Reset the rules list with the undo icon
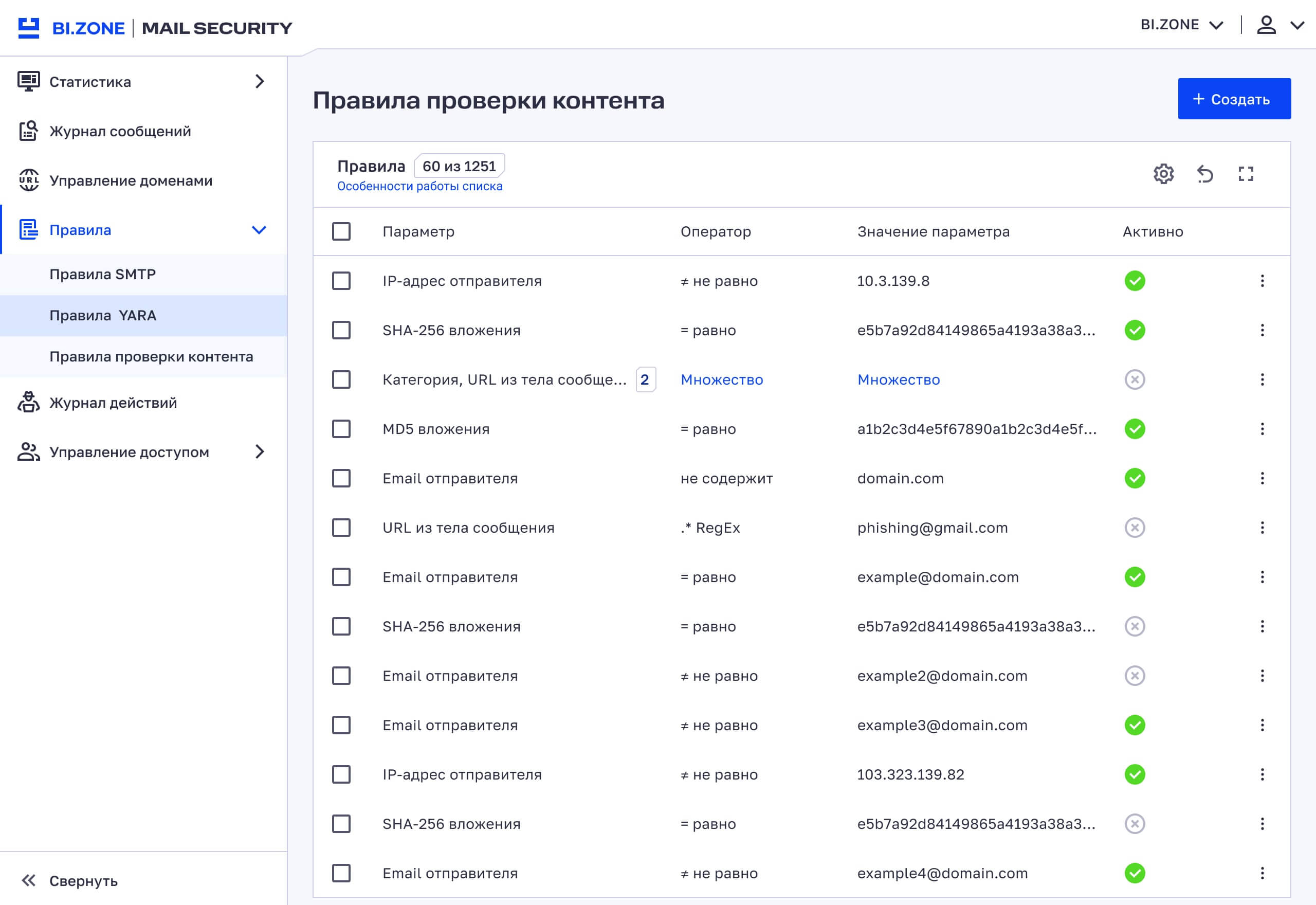This screenshot has width=1316, height=905. [1205, 174]
